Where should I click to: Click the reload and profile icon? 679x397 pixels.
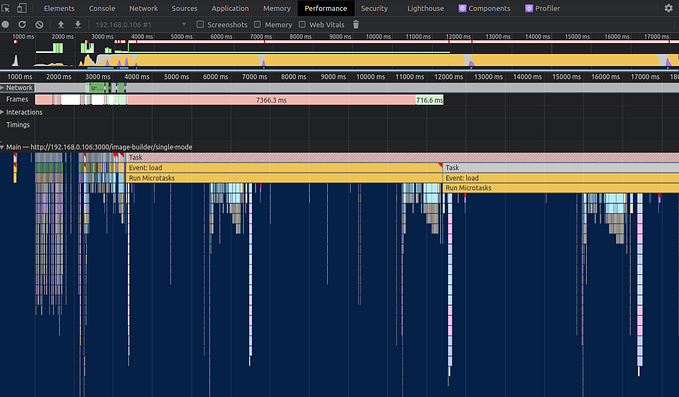[22, 25]
